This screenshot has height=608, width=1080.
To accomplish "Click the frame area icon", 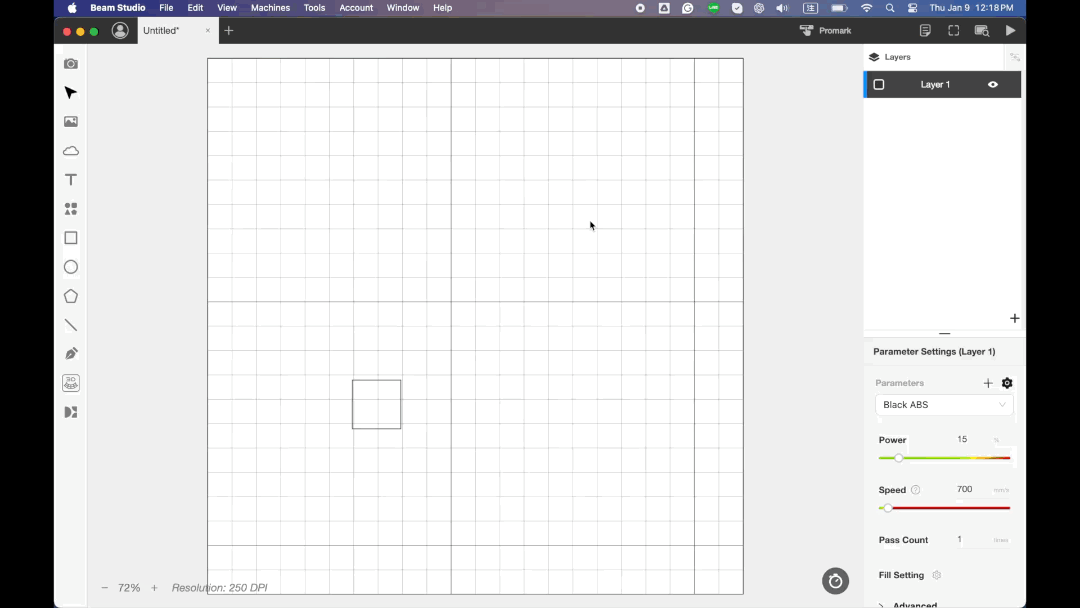I will click(x=953, y=30).
